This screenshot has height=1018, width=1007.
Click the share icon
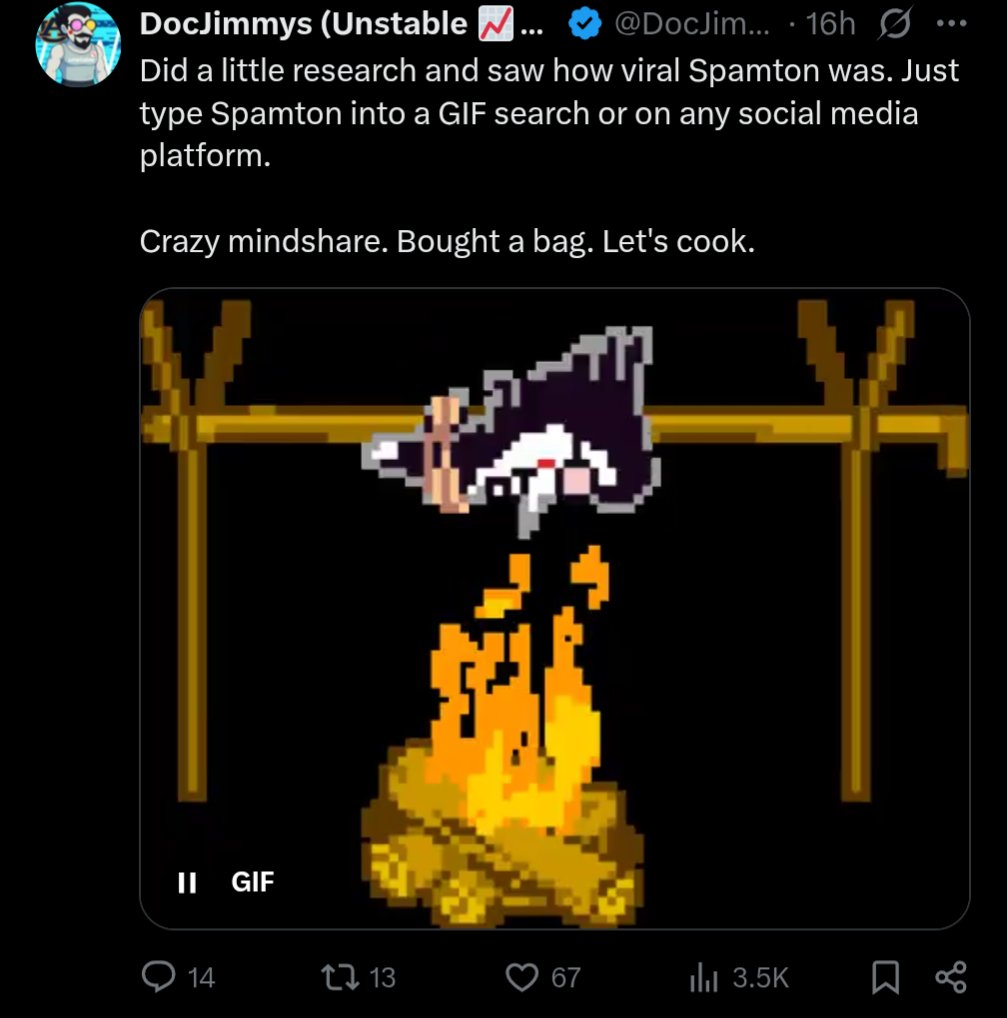point(949,977)
